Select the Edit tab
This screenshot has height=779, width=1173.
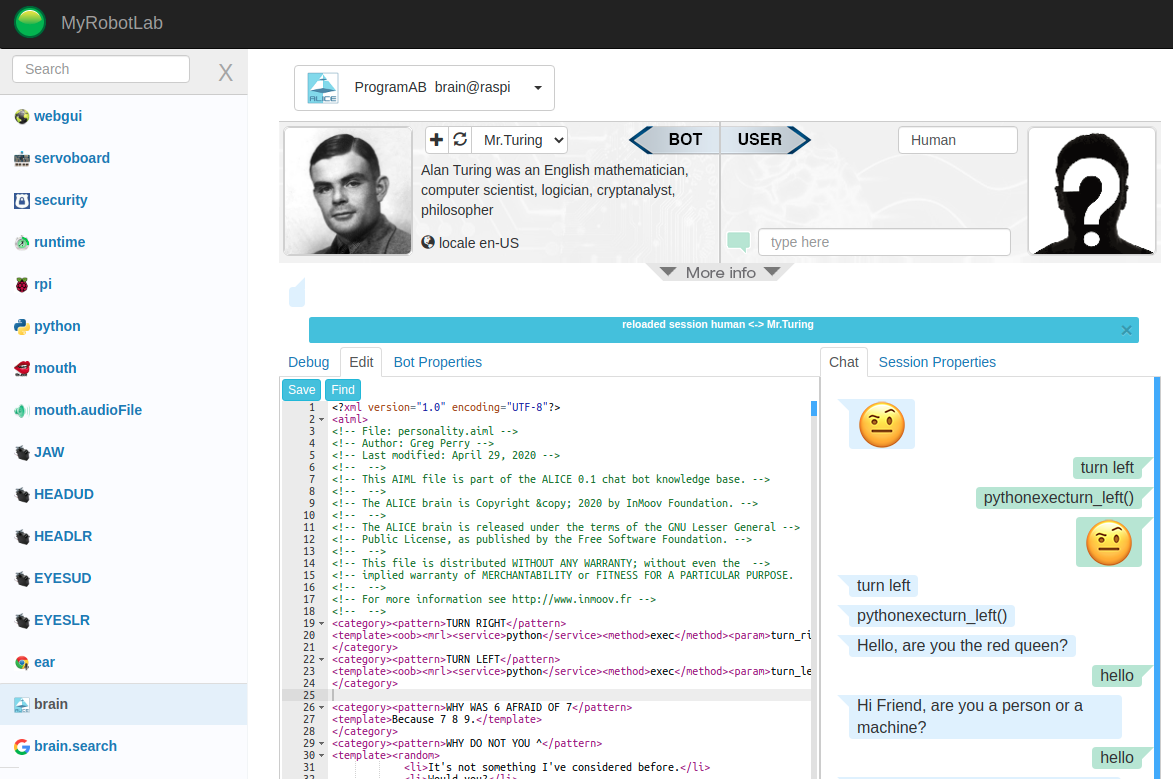click(361, 362)
